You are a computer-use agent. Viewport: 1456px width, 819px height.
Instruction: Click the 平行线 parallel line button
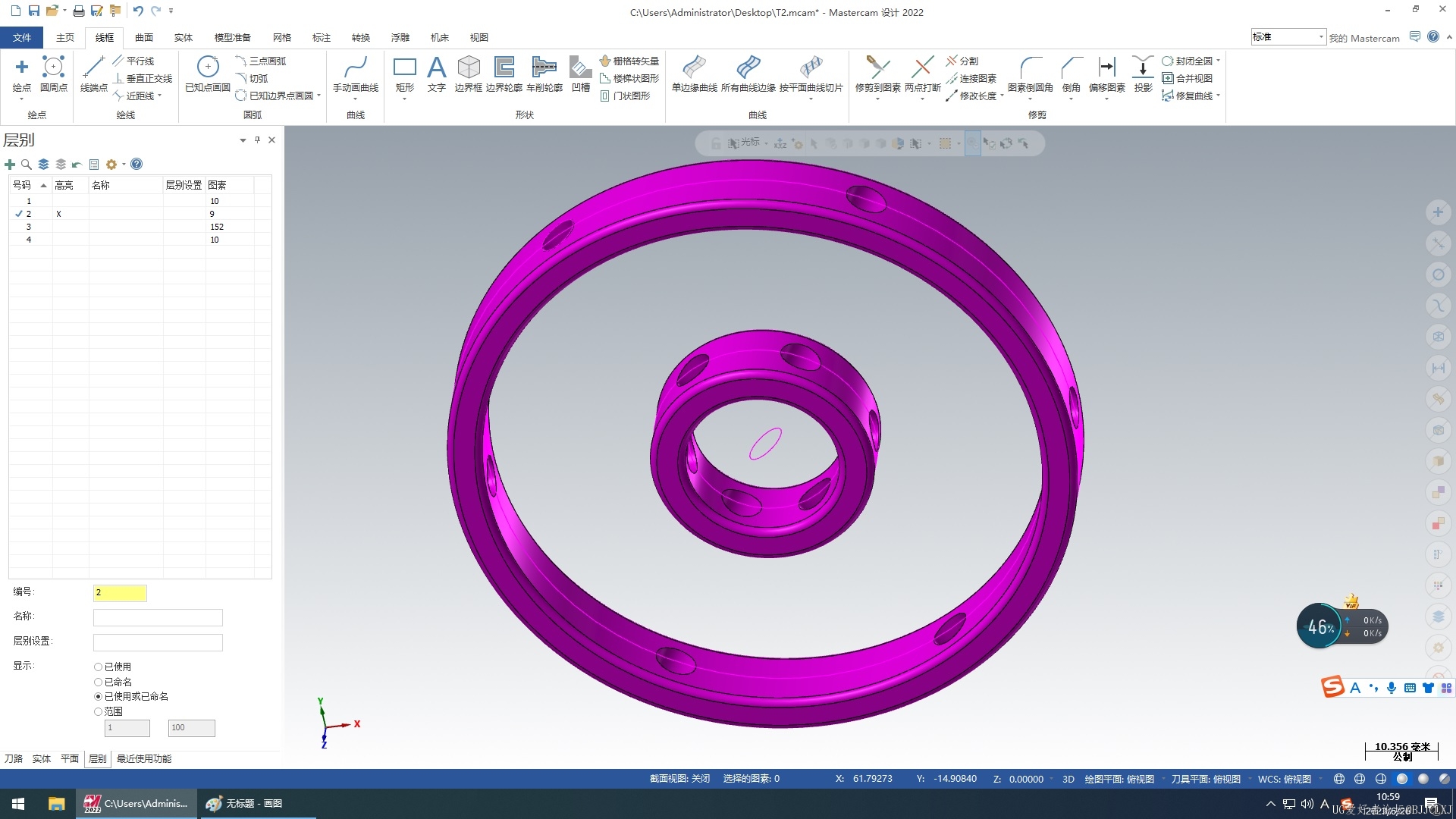(x=133, y=61)
